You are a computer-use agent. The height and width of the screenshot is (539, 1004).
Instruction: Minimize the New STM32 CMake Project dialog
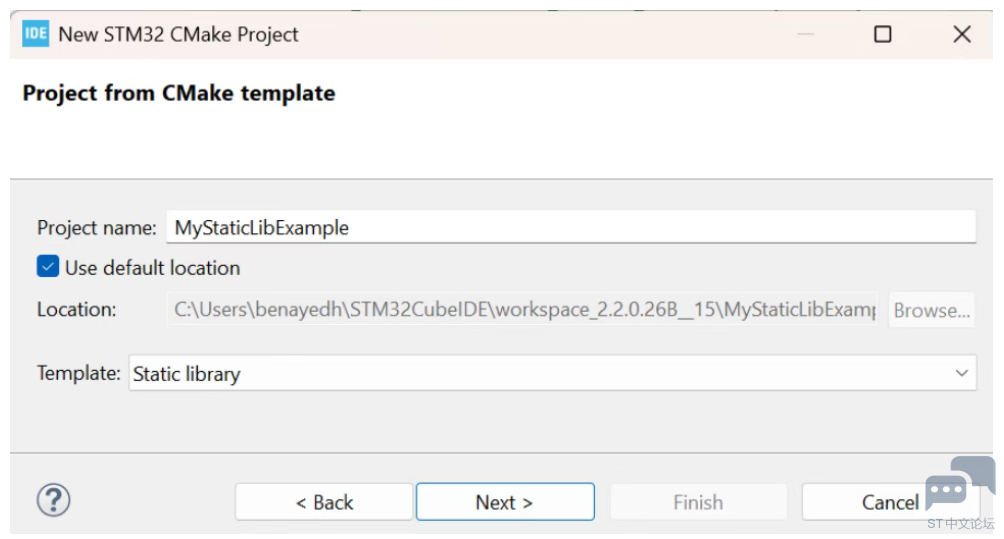click(805, 34)
